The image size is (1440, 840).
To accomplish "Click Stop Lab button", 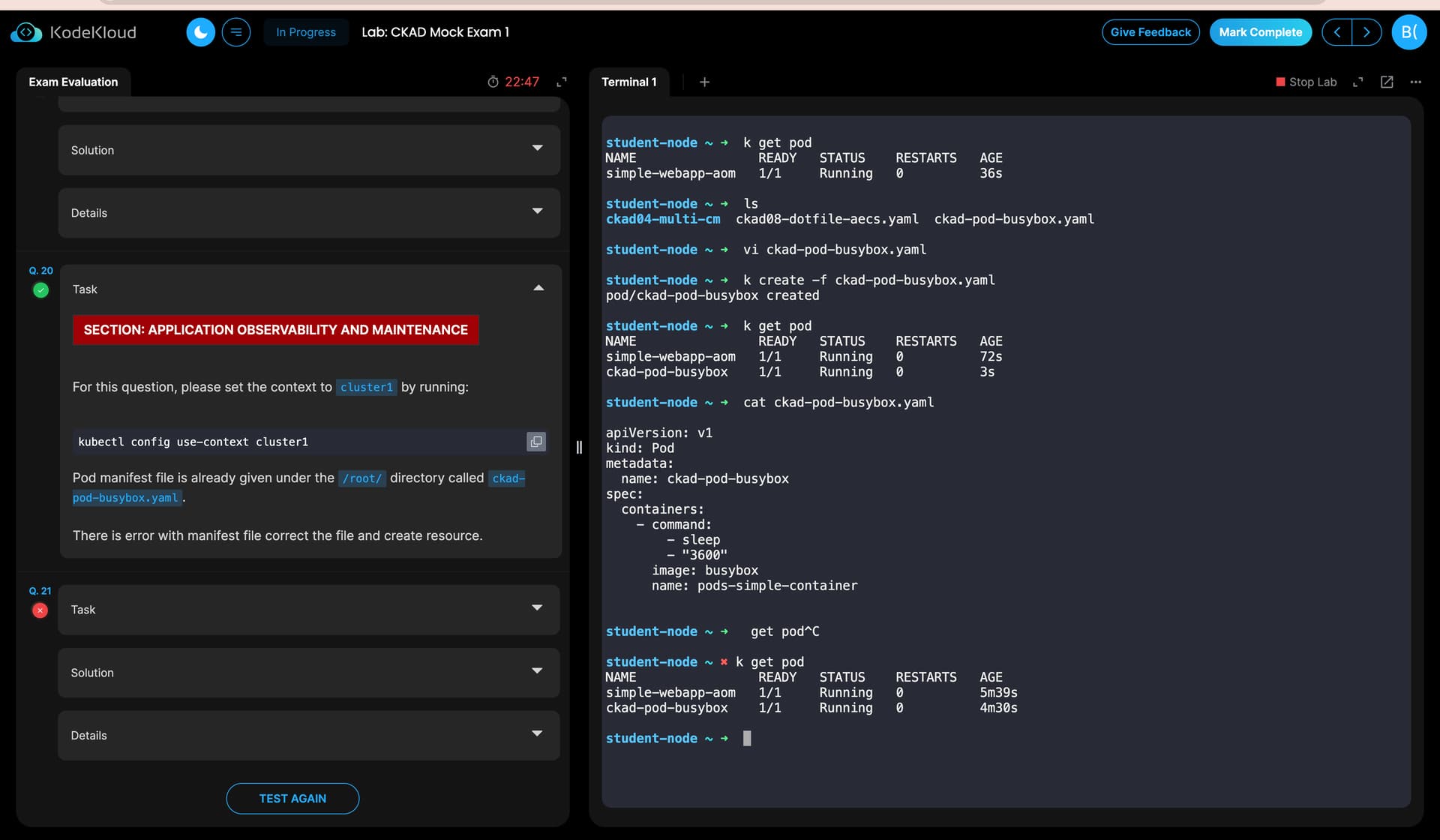I will [1306, 82].
